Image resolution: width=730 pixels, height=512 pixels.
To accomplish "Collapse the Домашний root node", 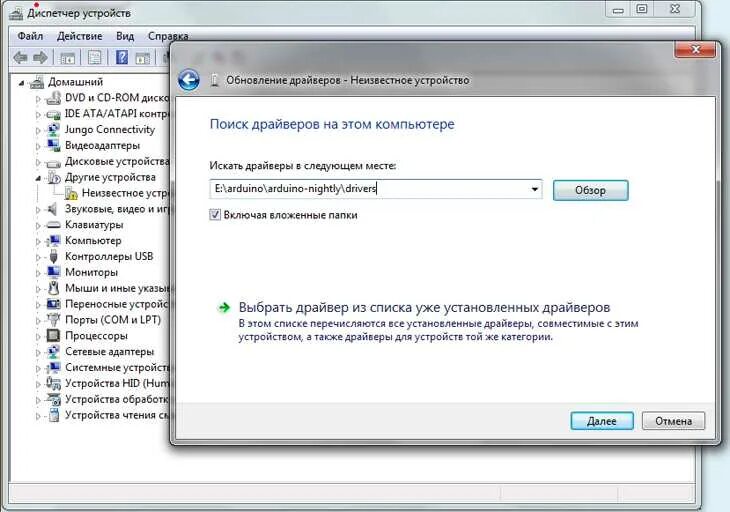I will tap(21, 83).
